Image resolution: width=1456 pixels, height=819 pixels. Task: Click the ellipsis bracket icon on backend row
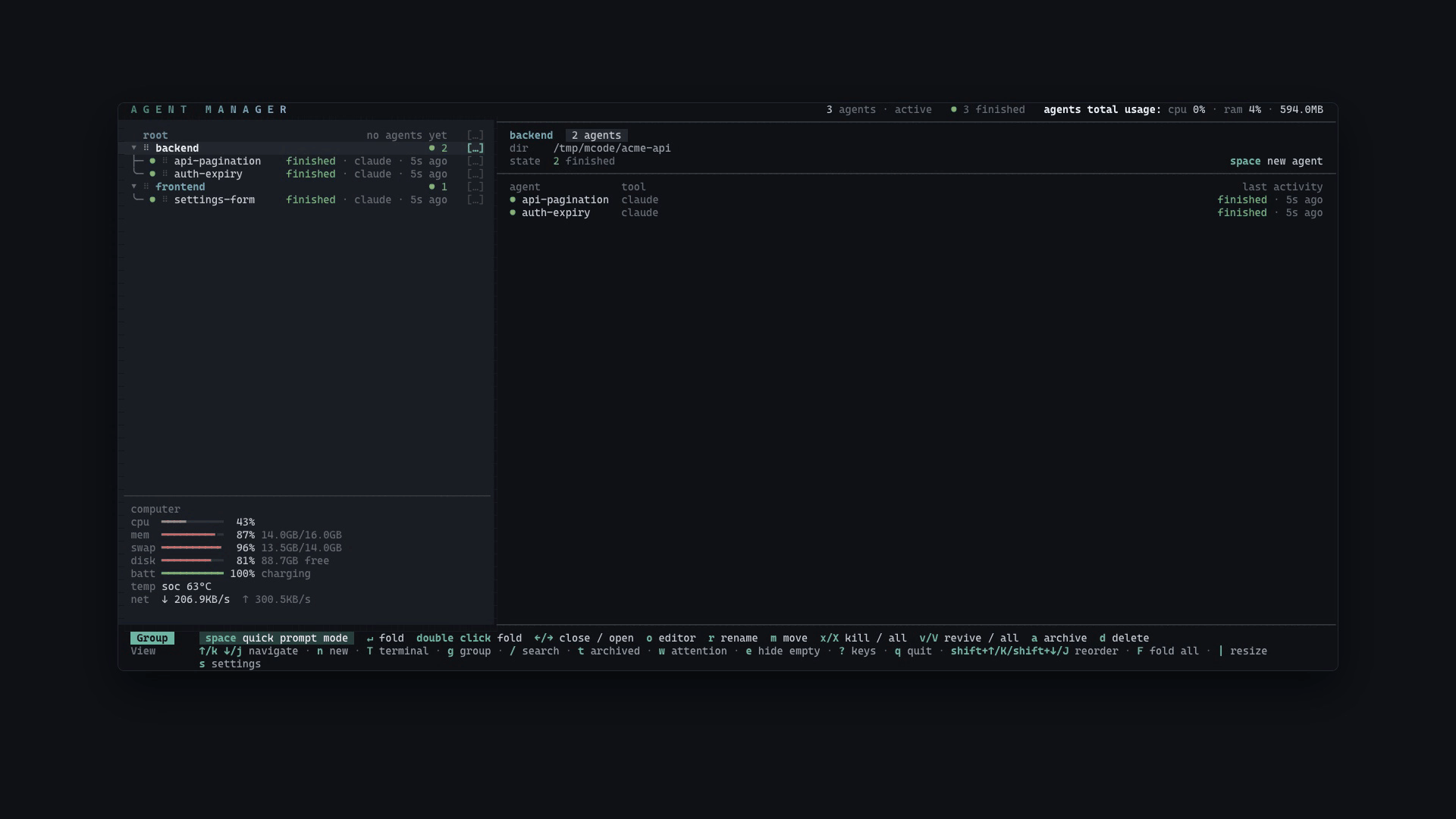[475, 149]
